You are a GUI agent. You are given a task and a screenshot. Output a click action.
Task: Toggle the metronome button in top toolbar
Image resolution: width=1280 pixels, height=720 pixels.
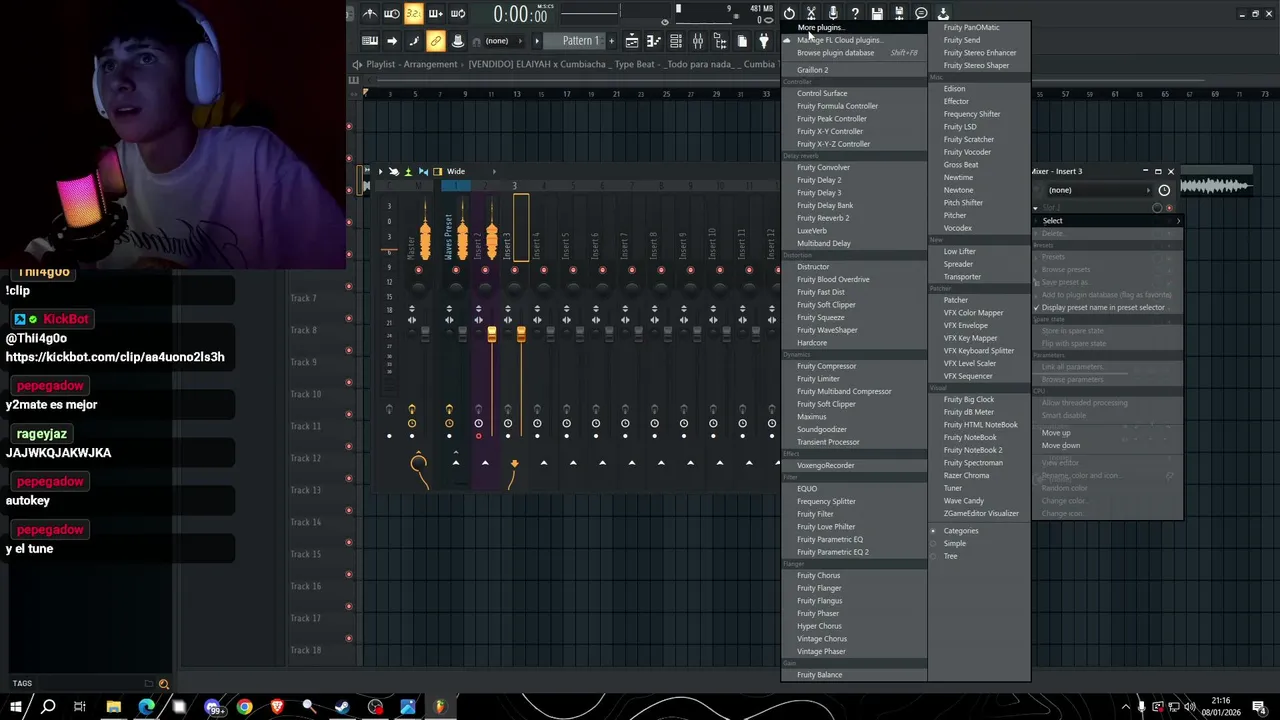[370, 13]
